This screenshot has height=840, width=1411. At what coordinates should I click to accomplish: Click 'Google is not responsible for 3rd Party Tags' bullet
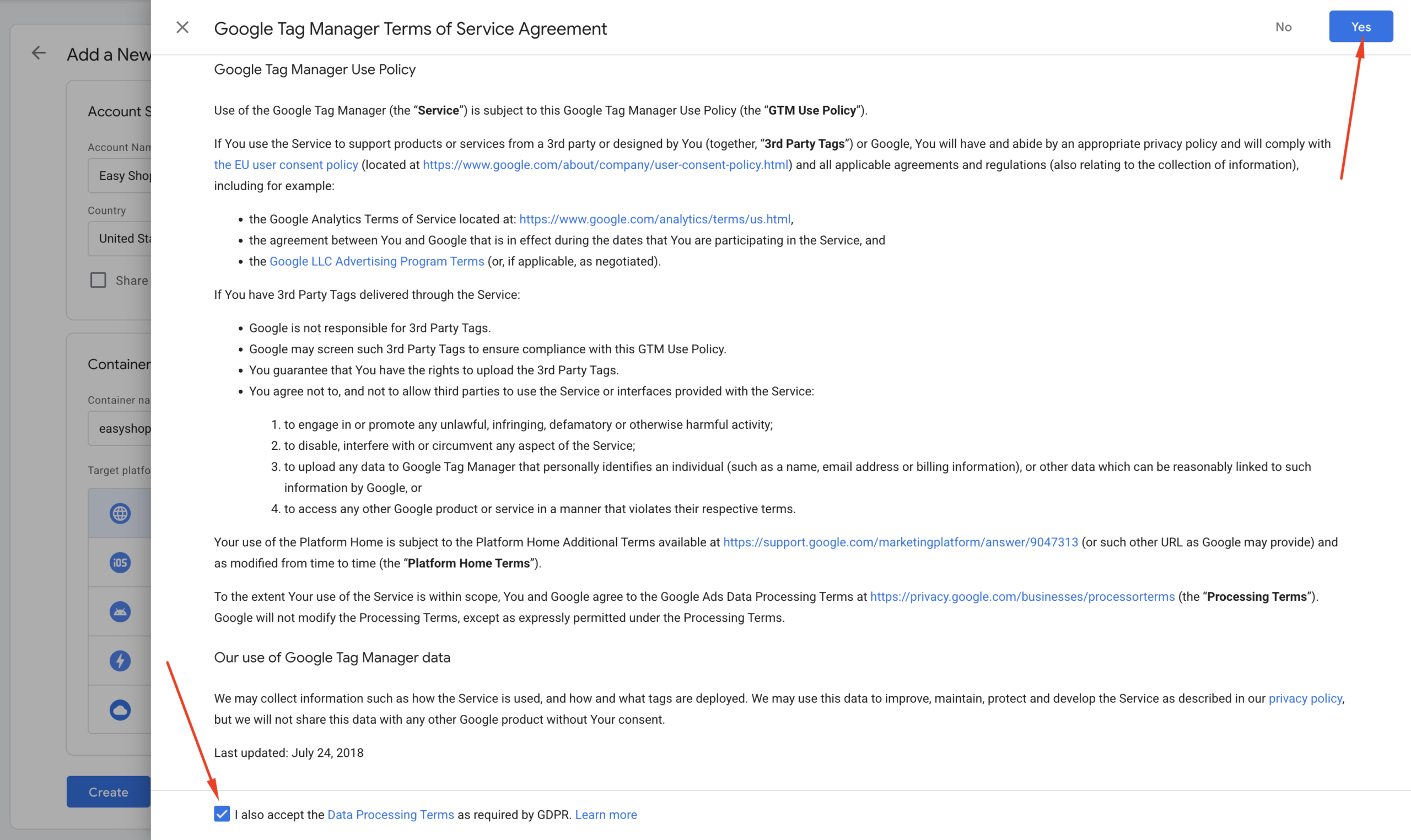click(370, 328)
